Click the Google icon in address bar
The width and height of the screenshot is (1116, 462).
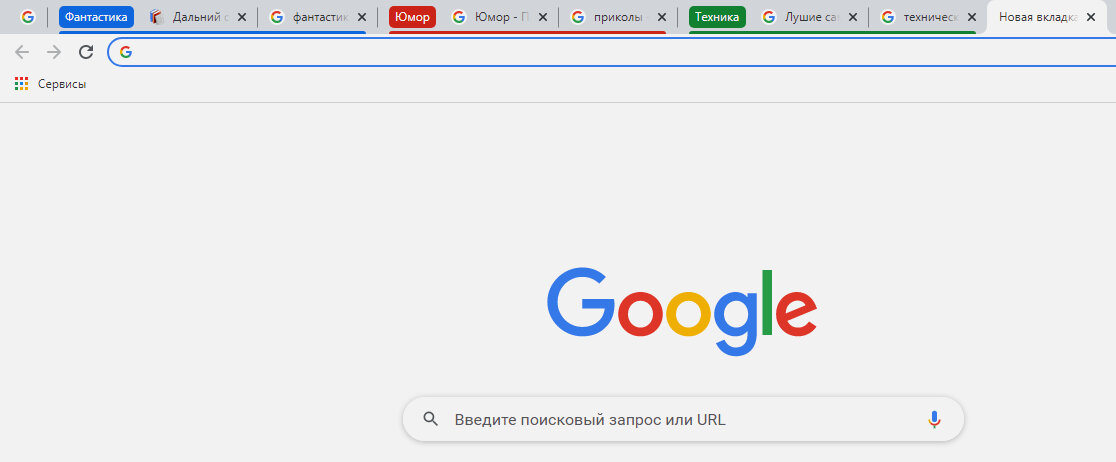point(126,51)
